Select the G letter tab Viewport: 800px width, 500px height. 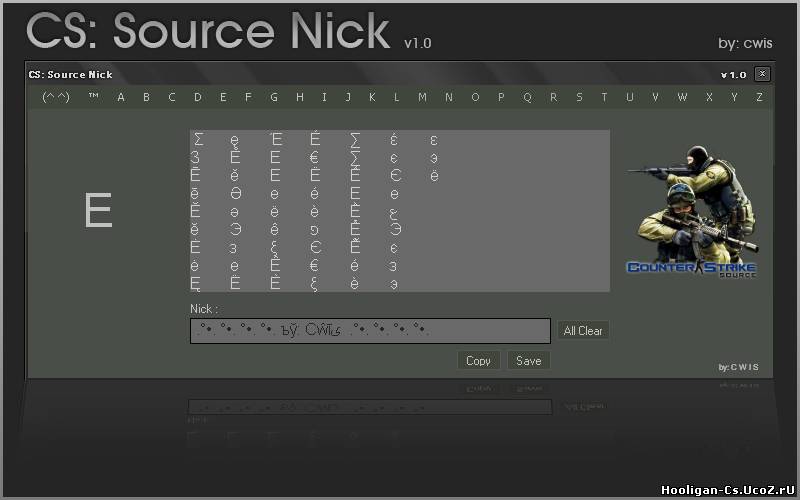(274, 97)
